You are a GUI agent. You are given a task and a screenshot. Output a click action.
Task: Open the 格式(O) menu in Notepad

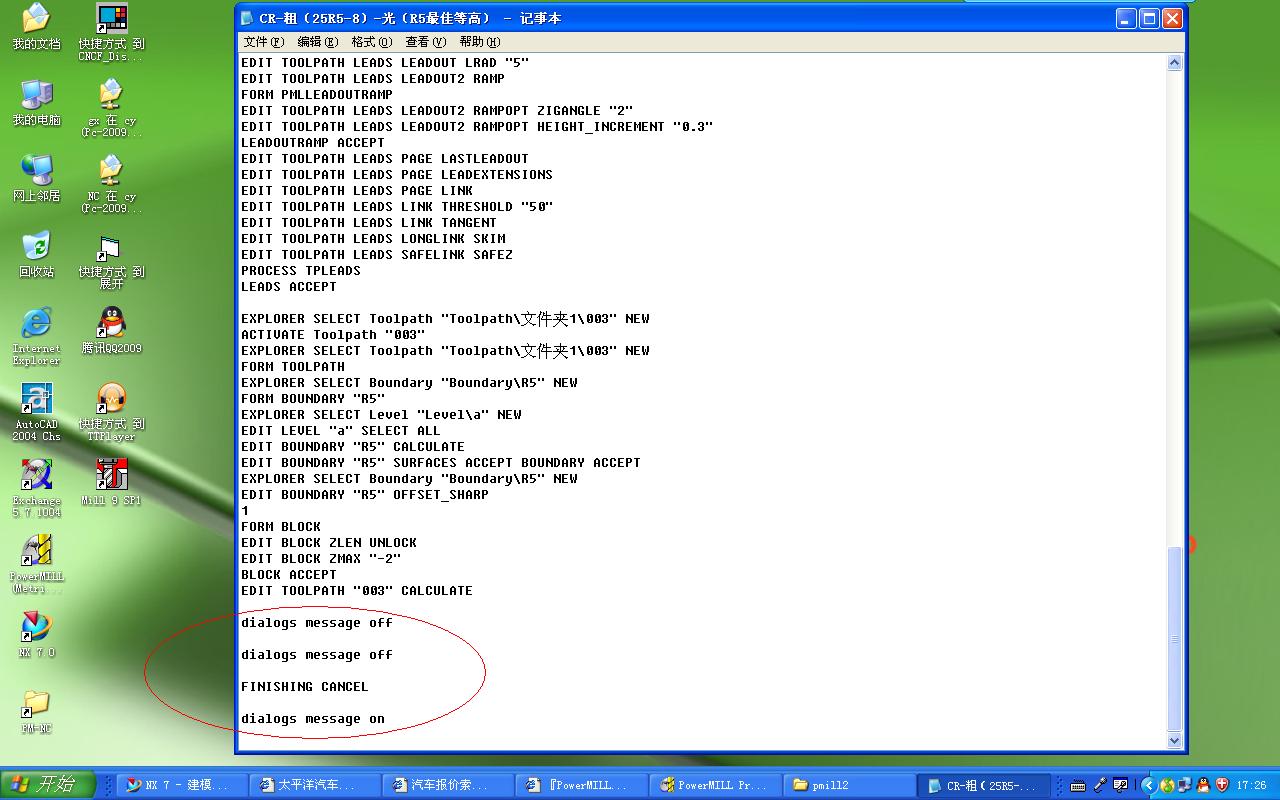tap(372, 42)
